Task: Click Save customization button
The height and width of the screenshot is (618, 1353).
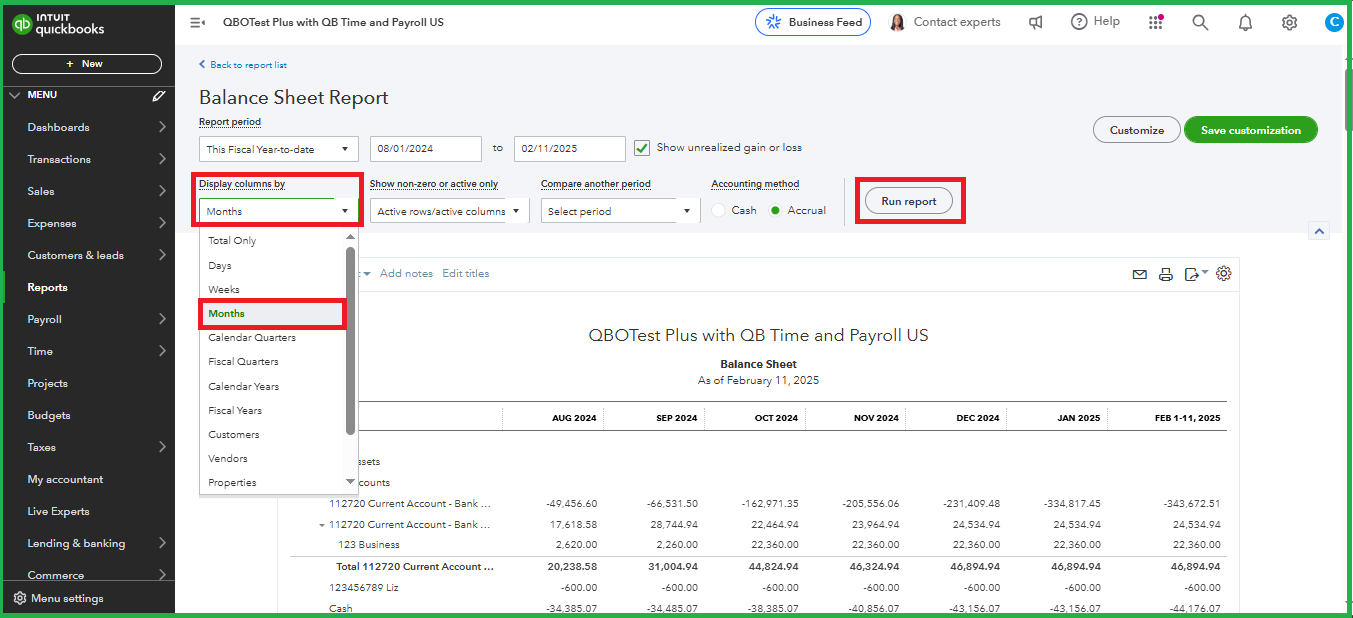Action: pyautogui.click(x=1251, y=130)
